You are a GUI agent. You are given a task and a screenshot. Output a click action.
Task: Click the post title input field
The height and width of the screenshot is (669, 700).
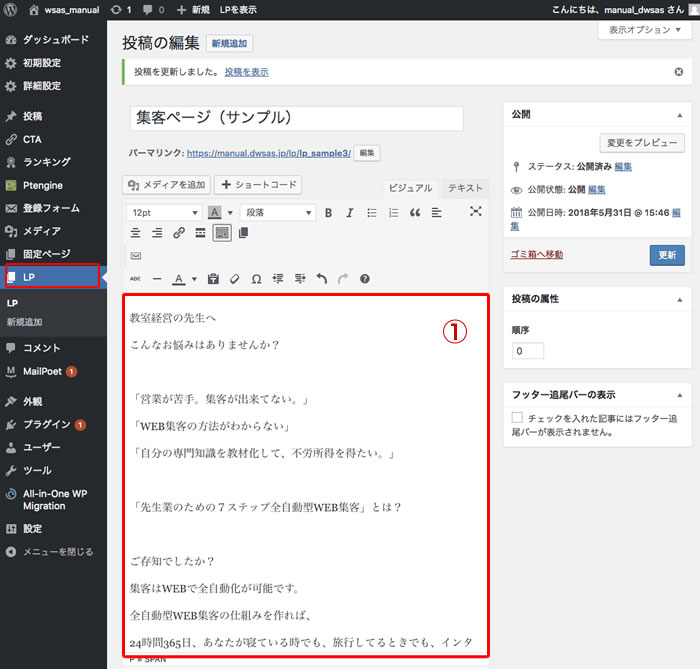point(297,118)
